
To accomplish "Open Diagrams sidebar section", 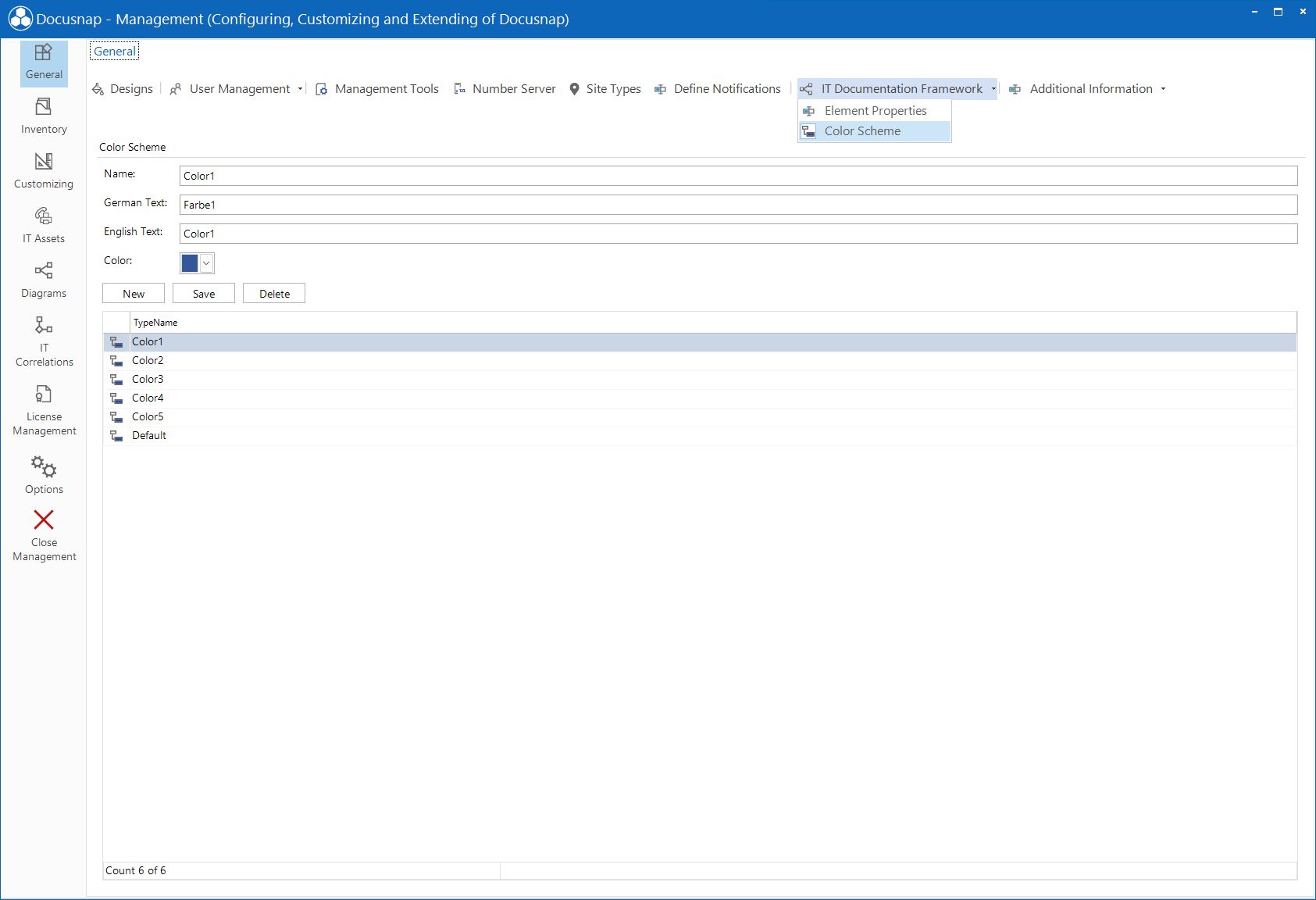I will point(44,280).
